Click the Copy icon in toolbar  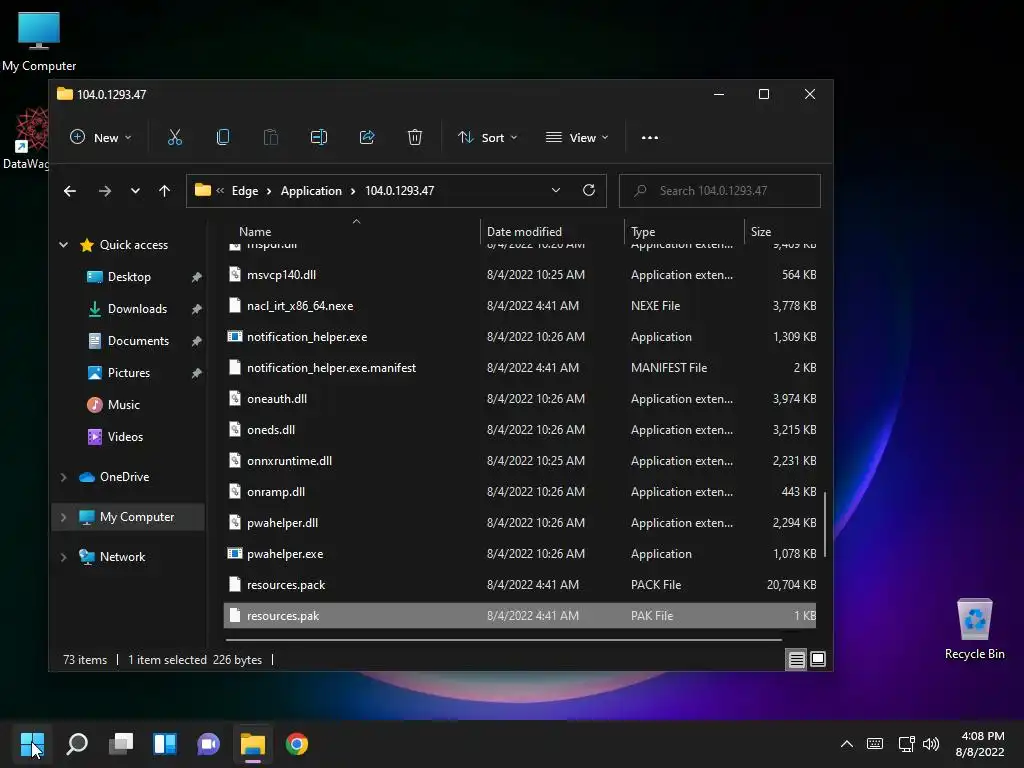coord(223,137)
